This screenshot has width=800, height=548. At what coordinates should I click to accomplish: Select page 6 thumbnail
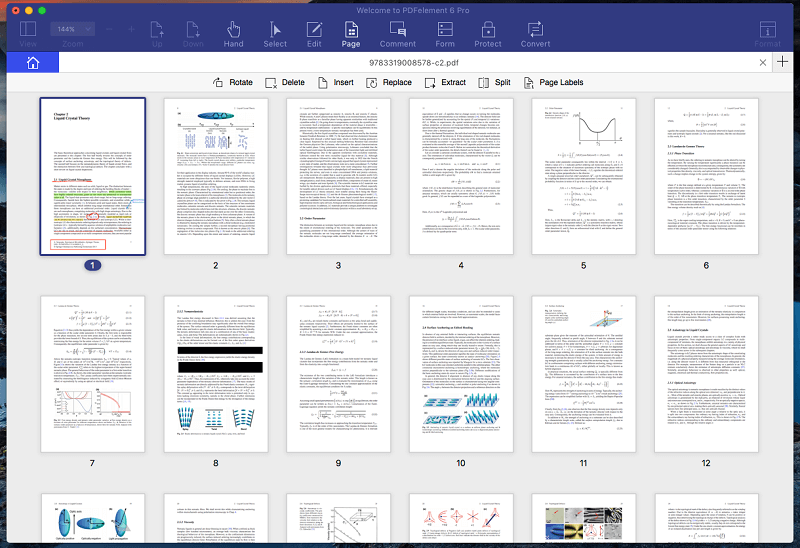[x=706, y=176]
